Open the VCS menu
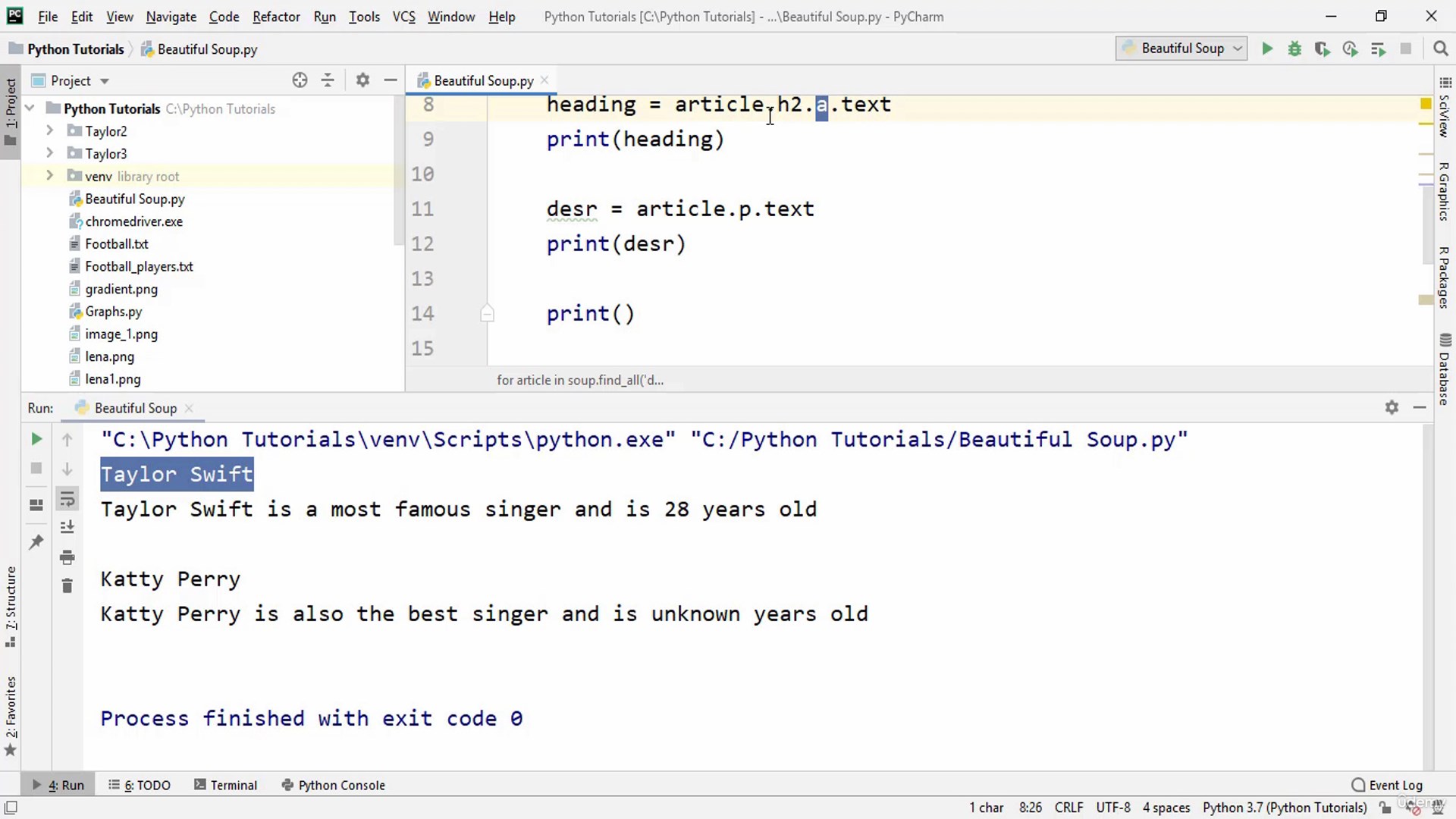Image resolution: width=1456 pixels, height=819 pixels. click(403, 17)
